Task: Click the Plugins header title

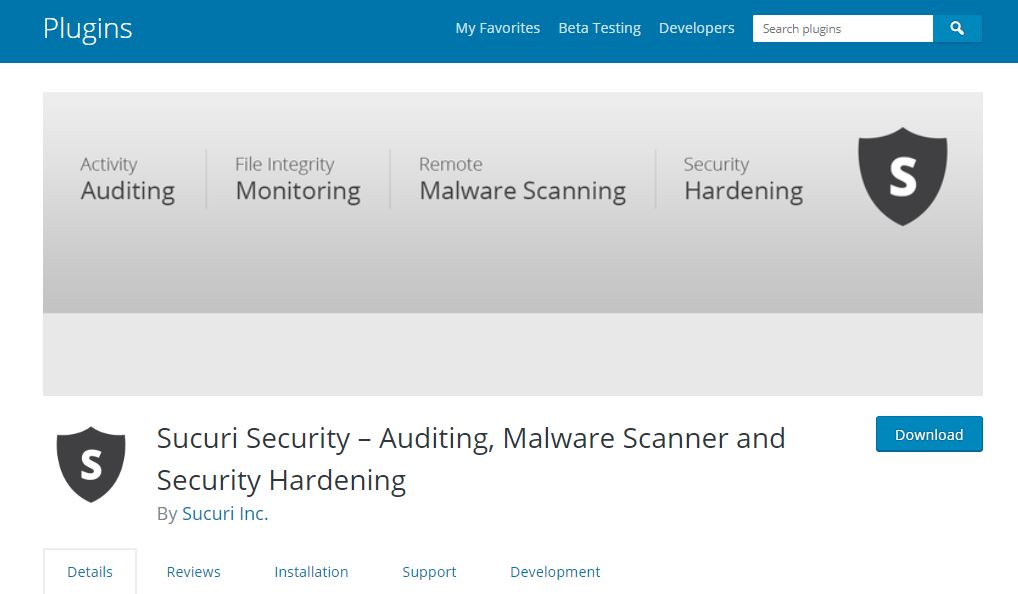Action: pyautogui.click(x=88, y=29)
